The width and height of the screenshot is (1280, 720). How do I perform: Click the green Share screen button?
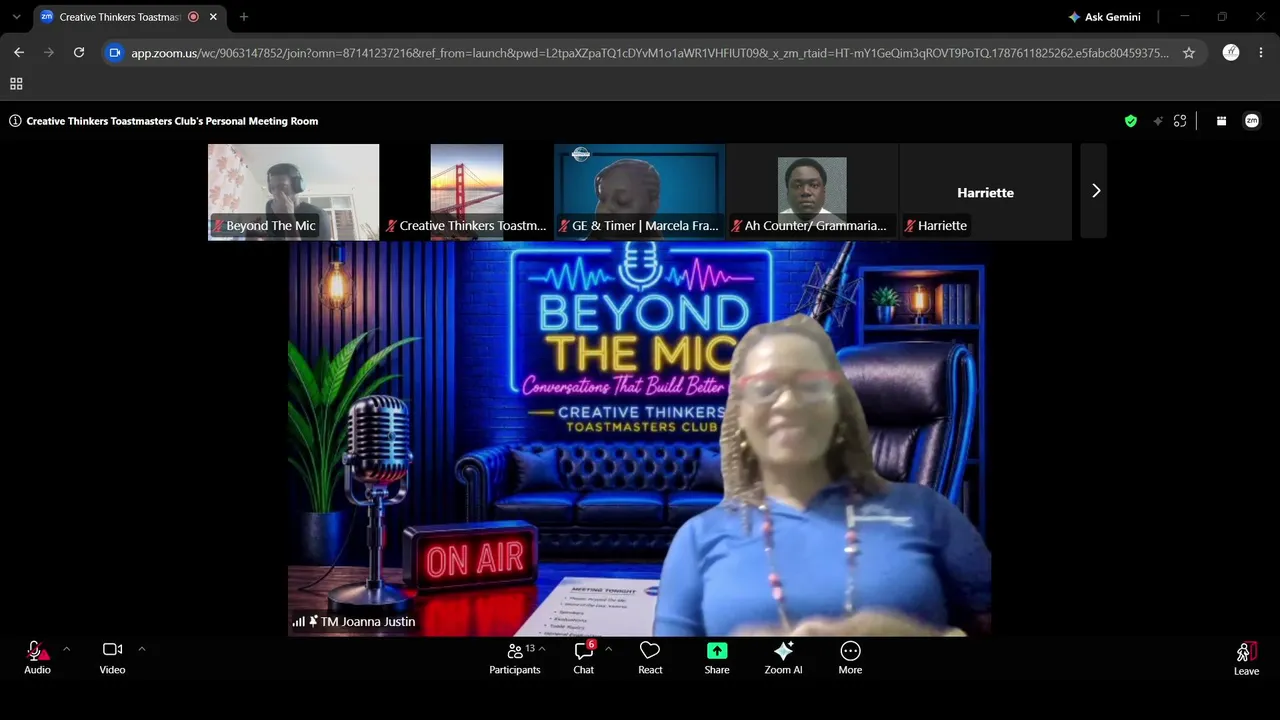pyautogui.click(x=717, y=657)
